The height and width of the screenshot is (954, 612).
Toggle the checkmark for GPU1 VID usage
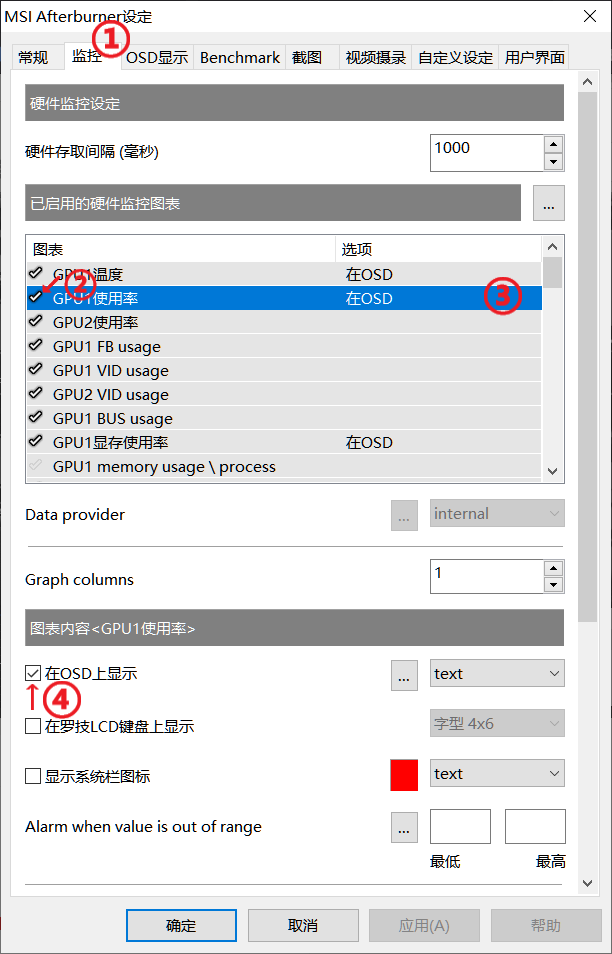click(x=36, y=369)
